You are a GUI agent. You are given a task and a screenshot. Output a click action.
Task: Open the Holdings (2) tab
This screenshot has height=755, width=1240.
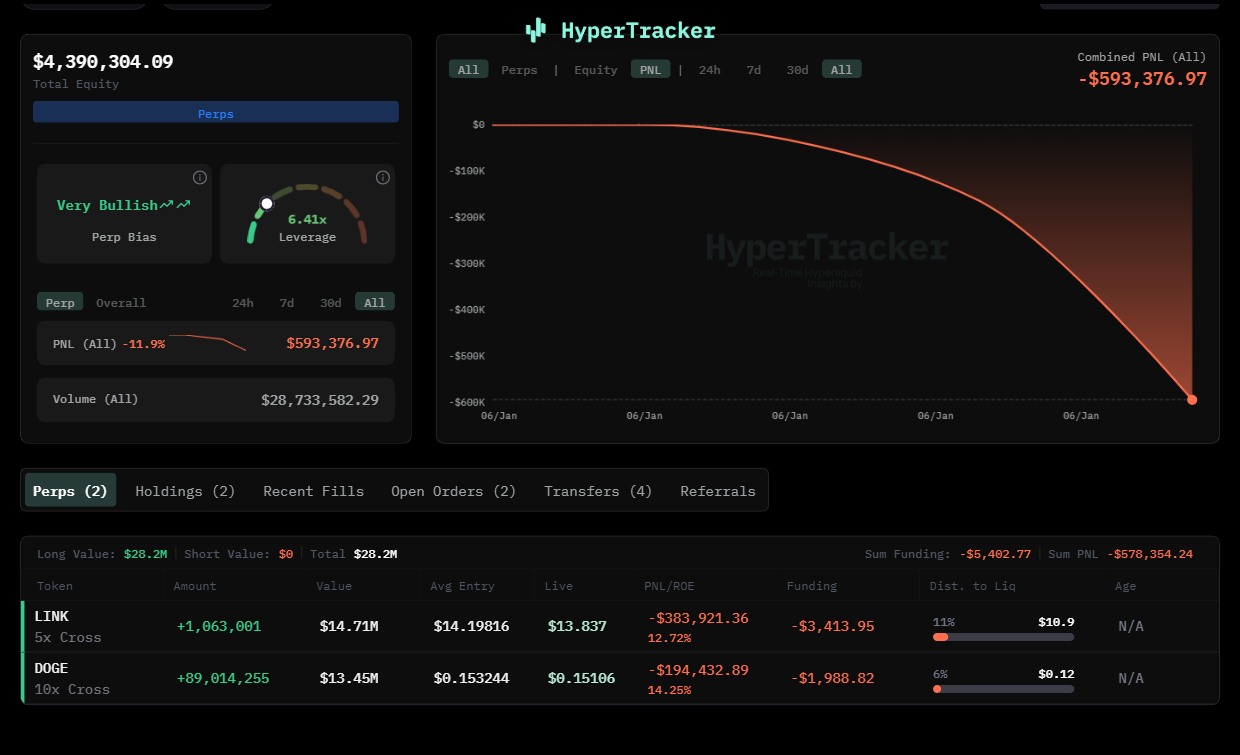[x=185, y=491]
